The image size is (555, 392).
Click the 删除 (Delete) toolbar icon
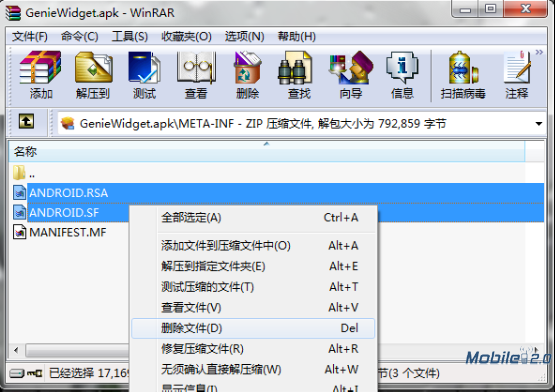247,67
